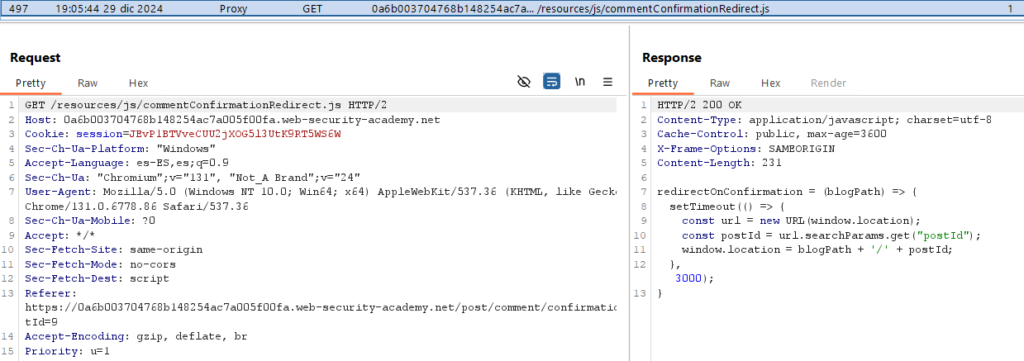1024x361 pixels.
Task: Toggle line wrapping icon in Request toolbar
Action: (551, 82)
